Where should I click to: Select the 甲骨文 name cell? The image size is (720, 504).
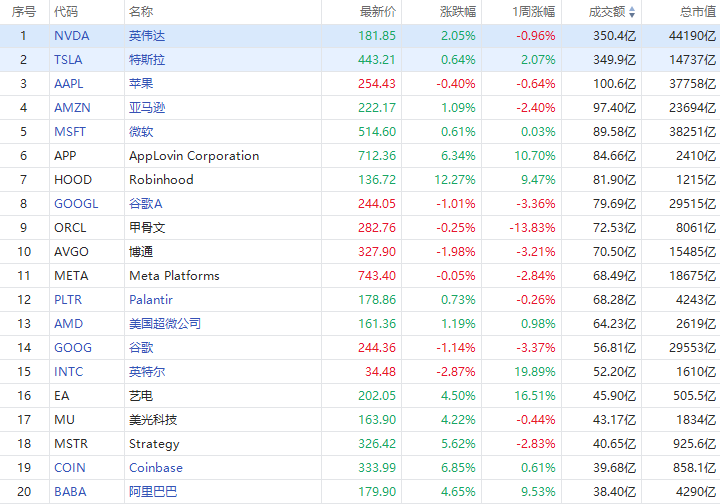147,228
